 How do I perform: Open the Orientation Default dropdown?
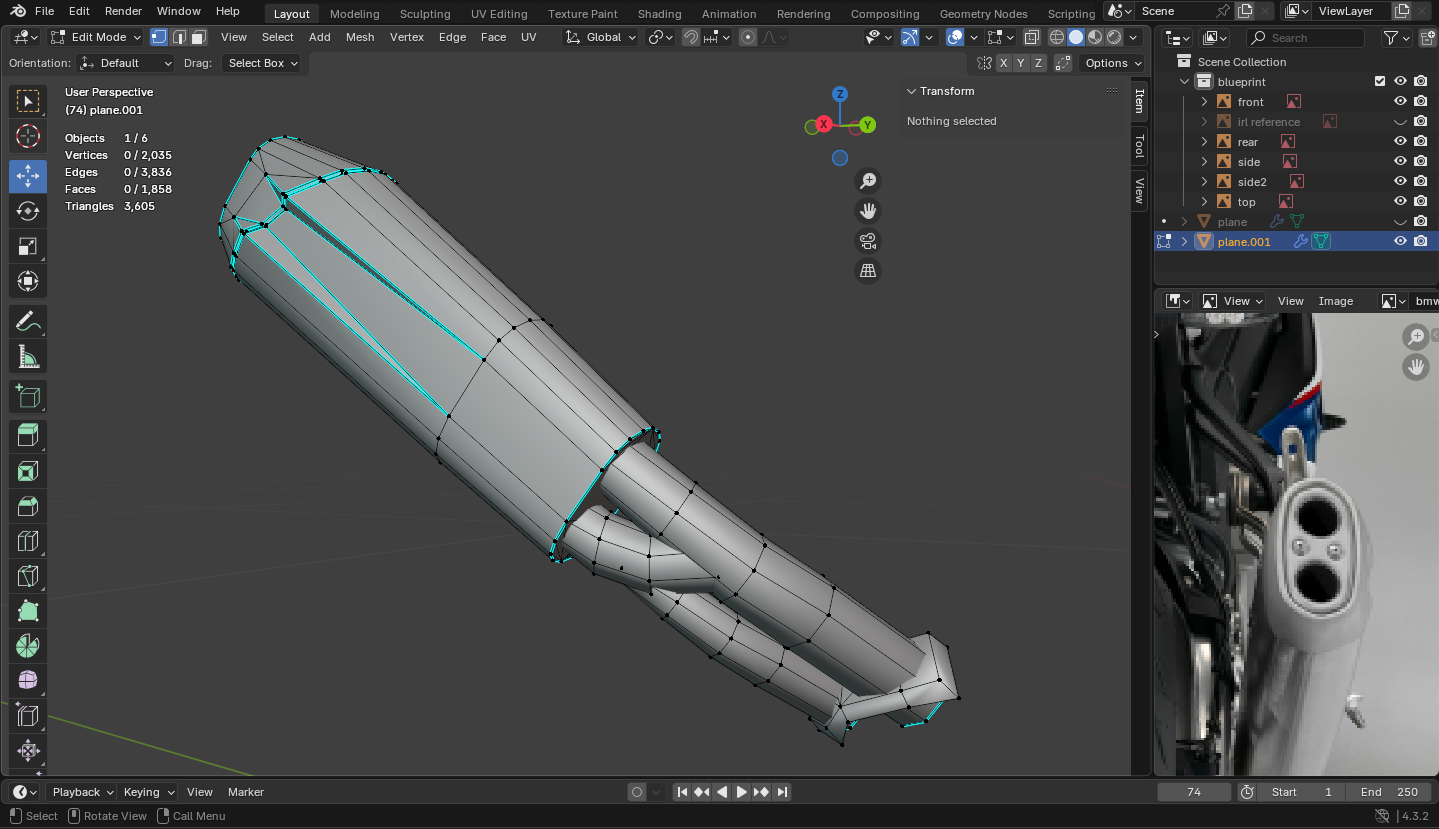tap(126, 63)
